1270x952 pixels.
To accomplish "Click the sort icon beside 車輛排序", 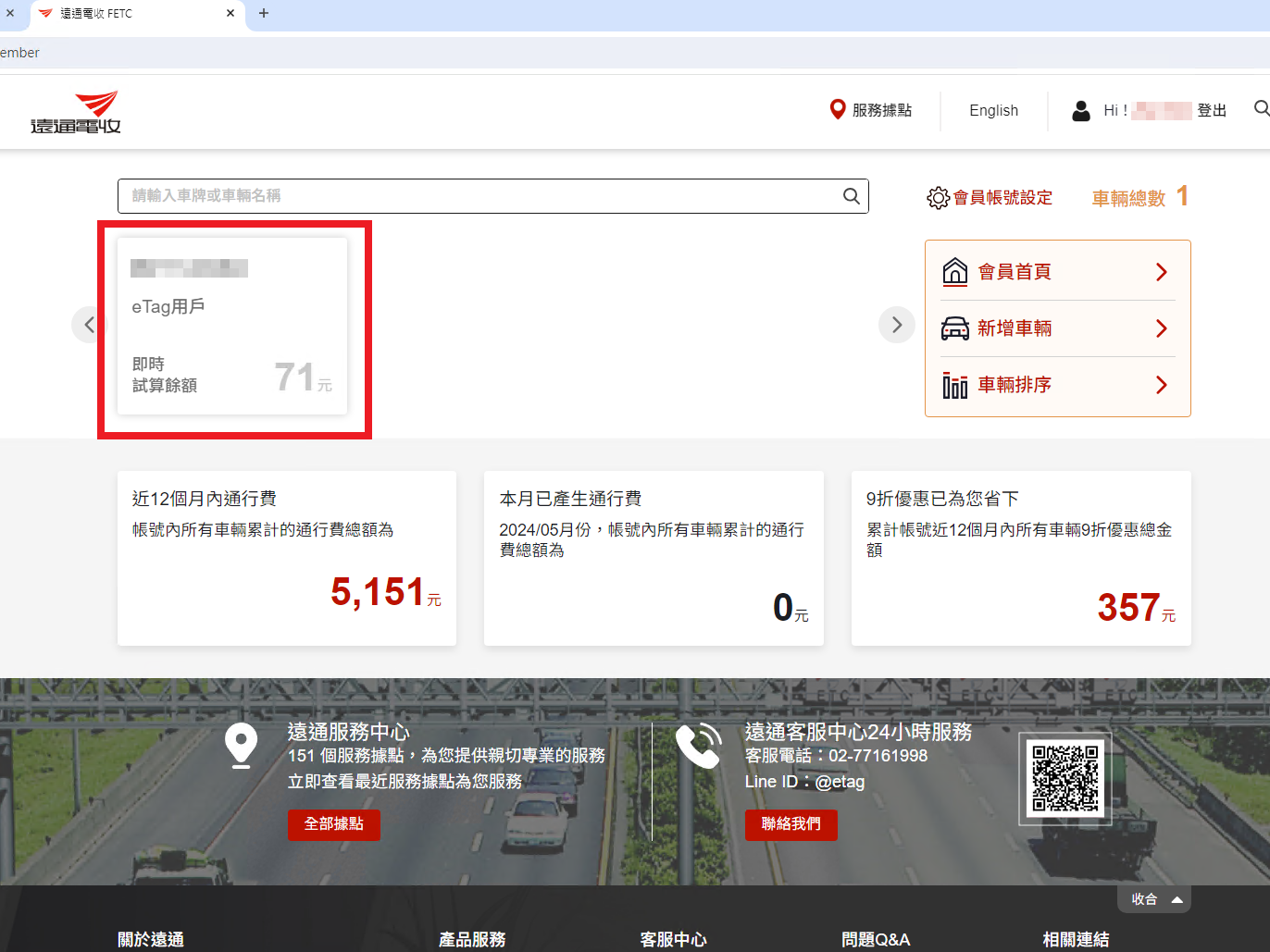I will click(x=954, y=385).
